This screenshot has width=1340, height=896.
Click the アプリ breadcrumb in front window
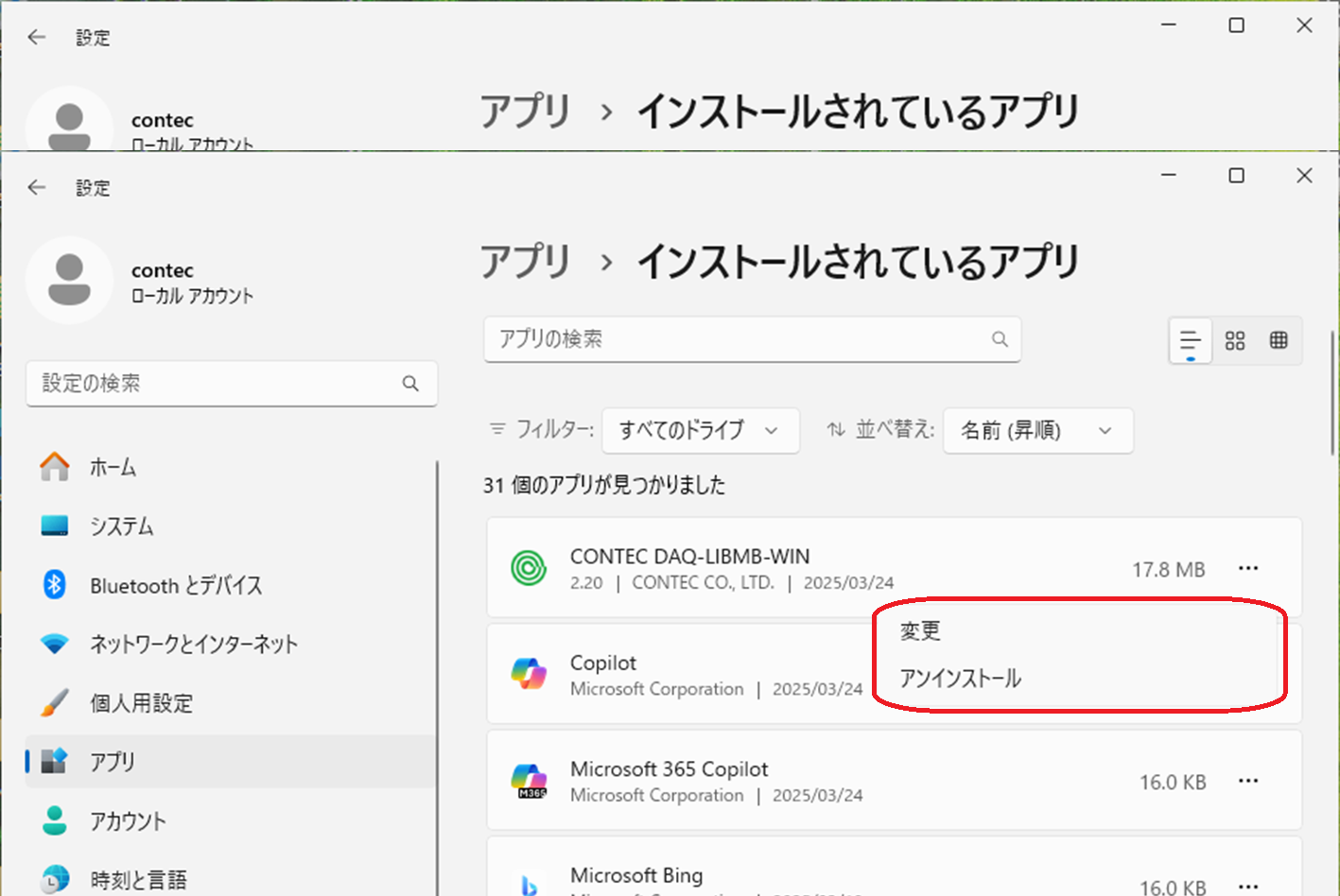point(526,262)
